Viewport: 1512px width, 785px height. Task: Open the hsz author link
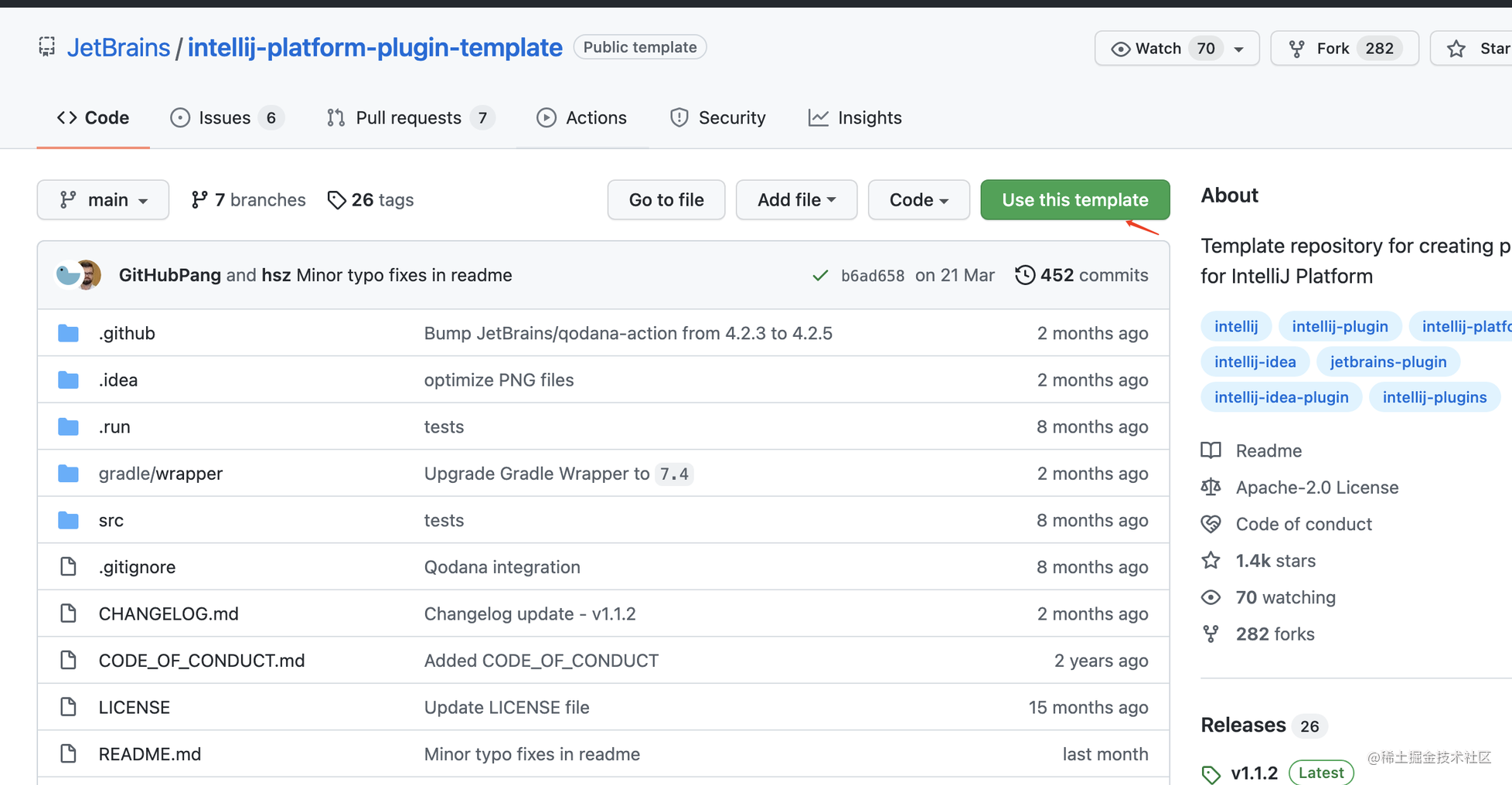276,275
